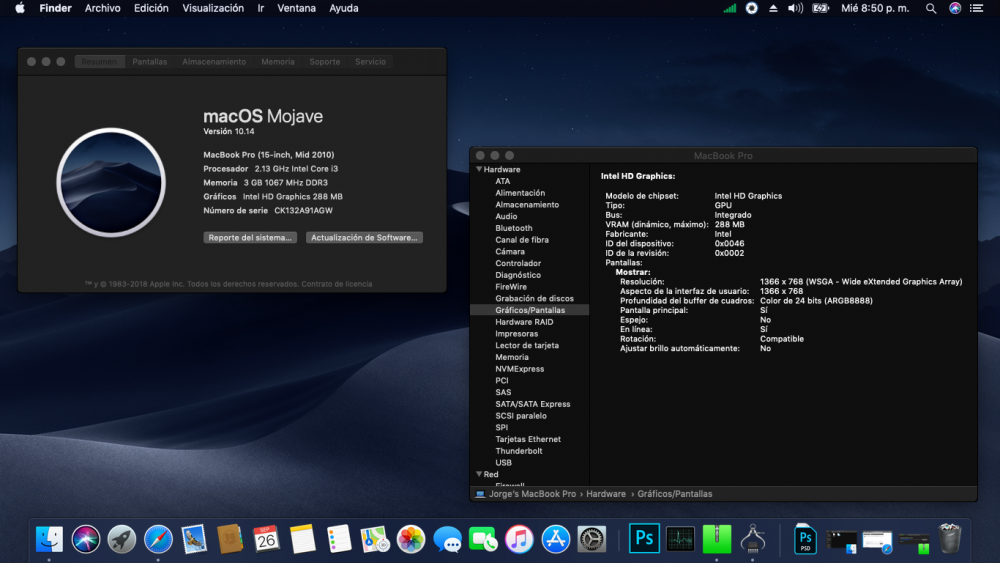Screen dimensions: 1000x563
Task: Click the green signal bars menu bar icon
Action: point(730,8)
